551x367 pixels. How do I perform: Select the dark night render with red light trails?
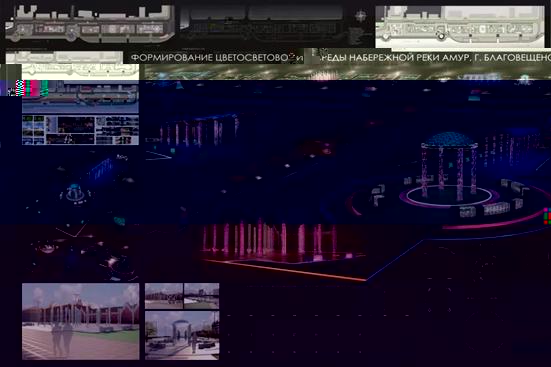pyautogui.click(x=80, y=251)
